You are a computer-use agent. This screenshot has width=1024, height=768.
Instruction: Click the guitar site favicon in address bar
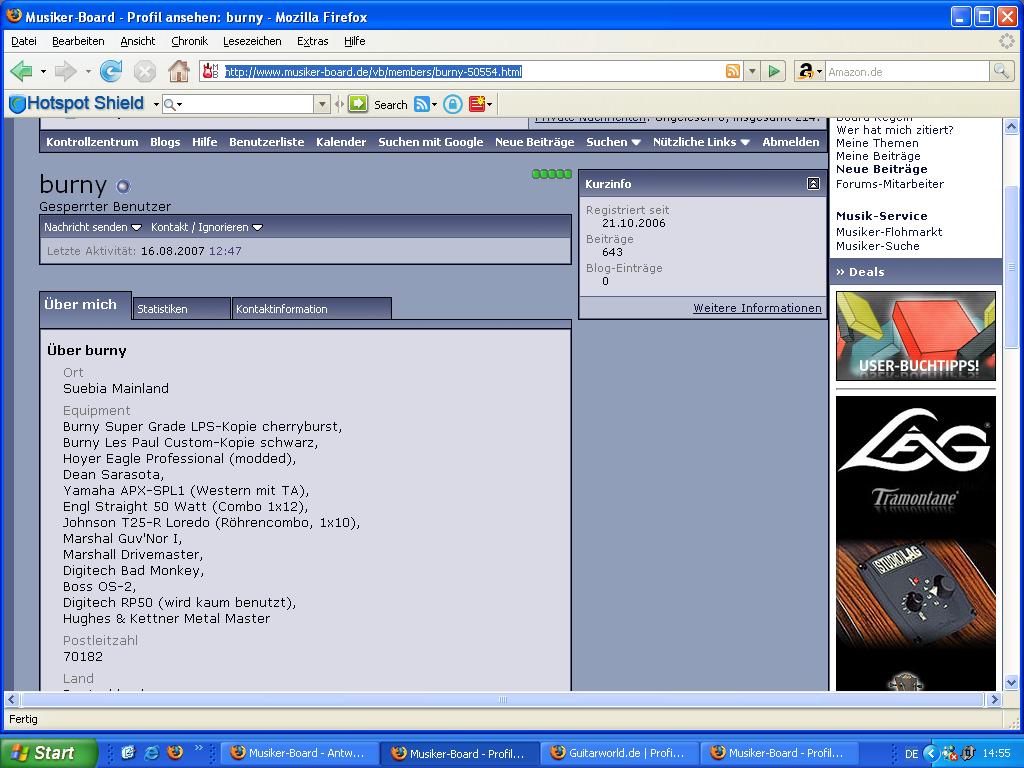tap(211, 71)
